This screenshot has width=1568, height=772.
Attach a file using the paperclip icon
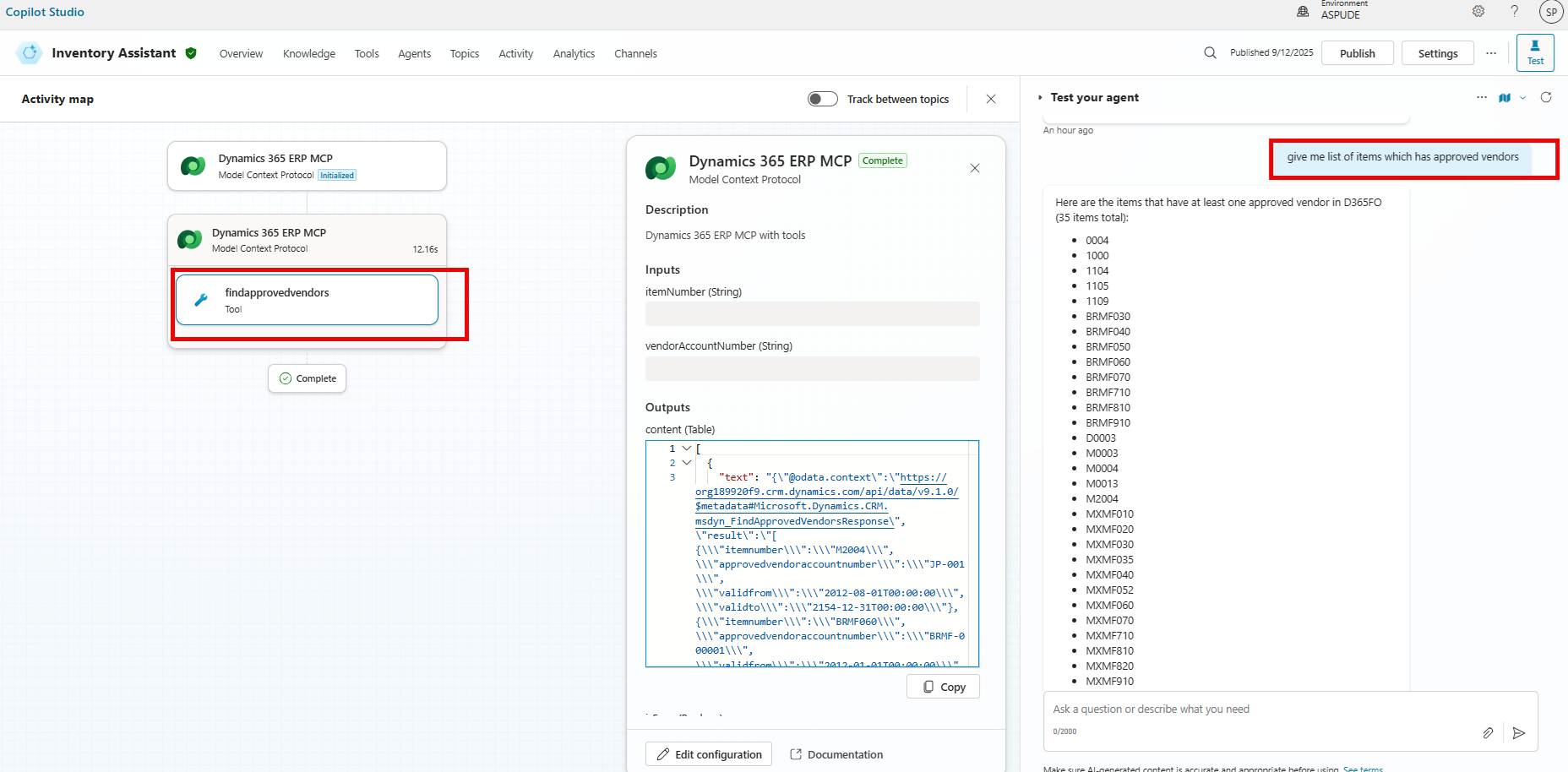pos(1489,733)
